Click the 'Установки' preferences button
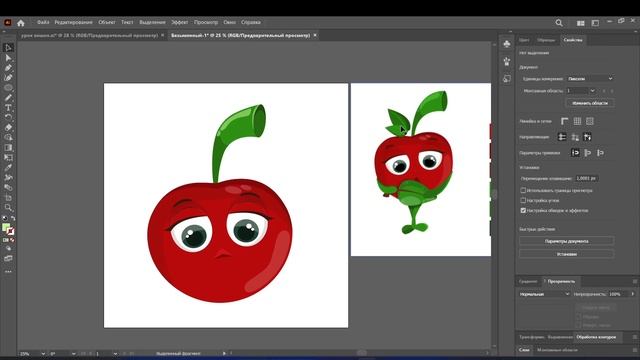Image resolution: width=640 pixels, height=360 pixels. pyautogui.click(x=567, y=254)
